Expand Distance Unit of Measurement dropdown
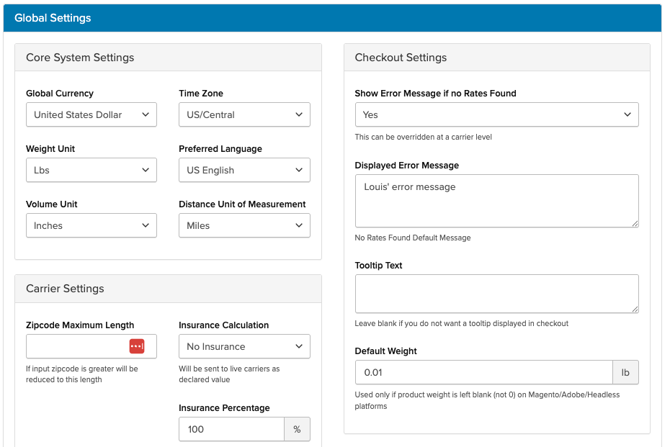The image size is (670, 447). [x=244, y=226]
